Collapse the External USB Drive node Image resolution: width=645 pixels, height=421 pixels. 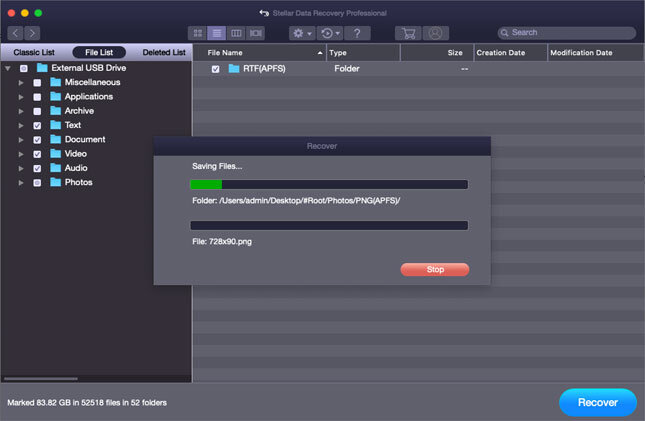pos(8,68)
